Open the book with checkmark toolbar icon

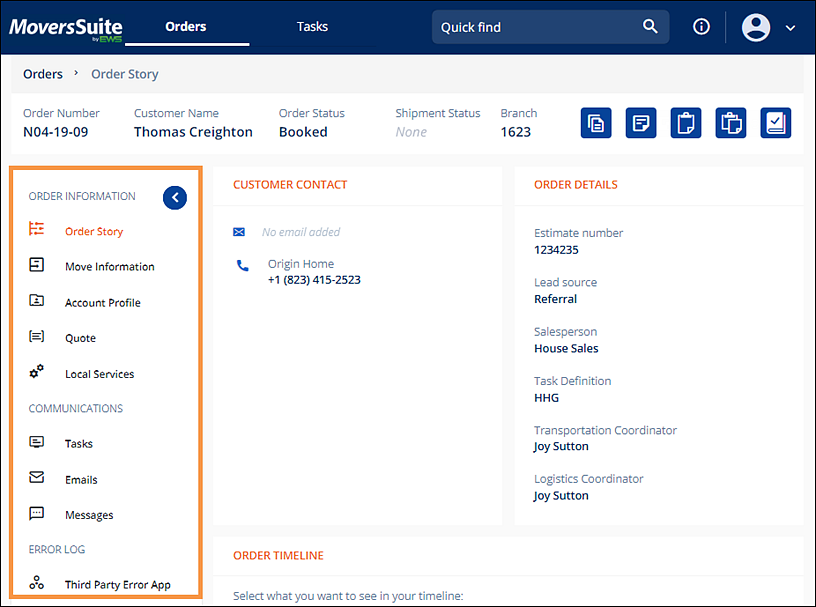pyautogui.click(x=776, y=122)
